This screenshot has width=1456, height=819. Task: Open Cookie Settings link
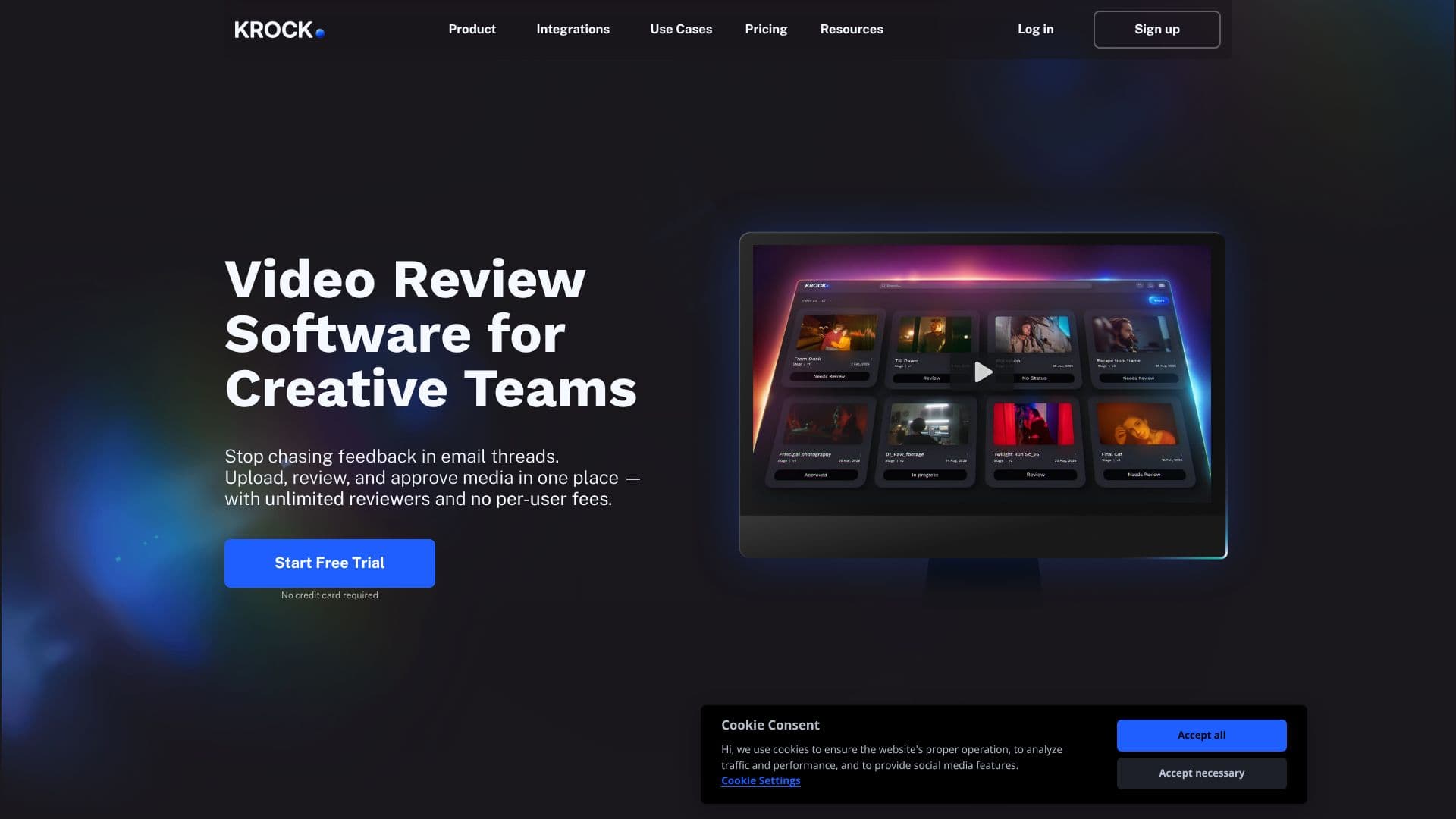[x=761, y=780]
